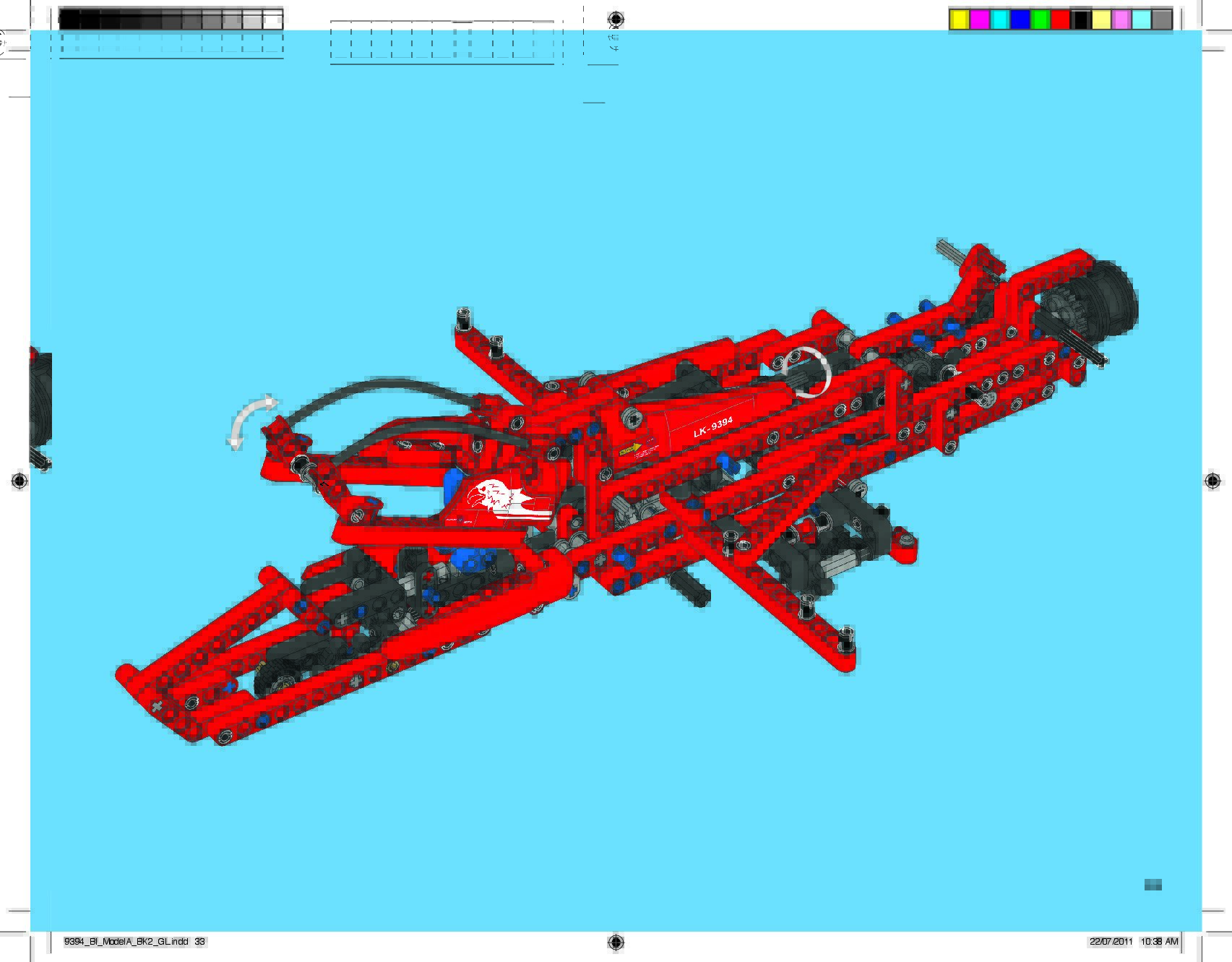Click the file name text 9394_BI_ModelA_BK2_GL.indd
The height and width of the screenshot is (962, 1232).
pyautogui.click(x=126, y=942)
